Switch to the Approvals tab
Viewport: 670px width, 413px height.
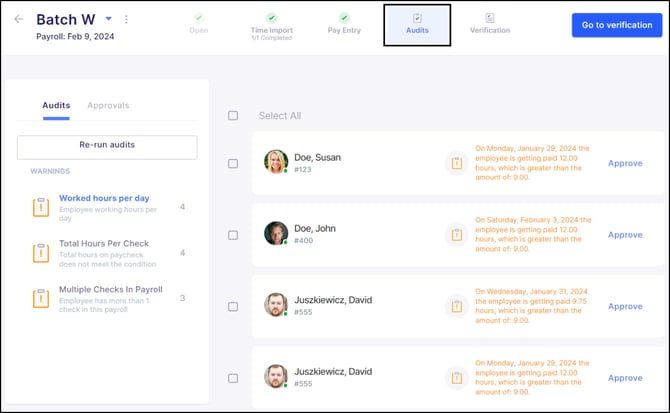(108, 105)
